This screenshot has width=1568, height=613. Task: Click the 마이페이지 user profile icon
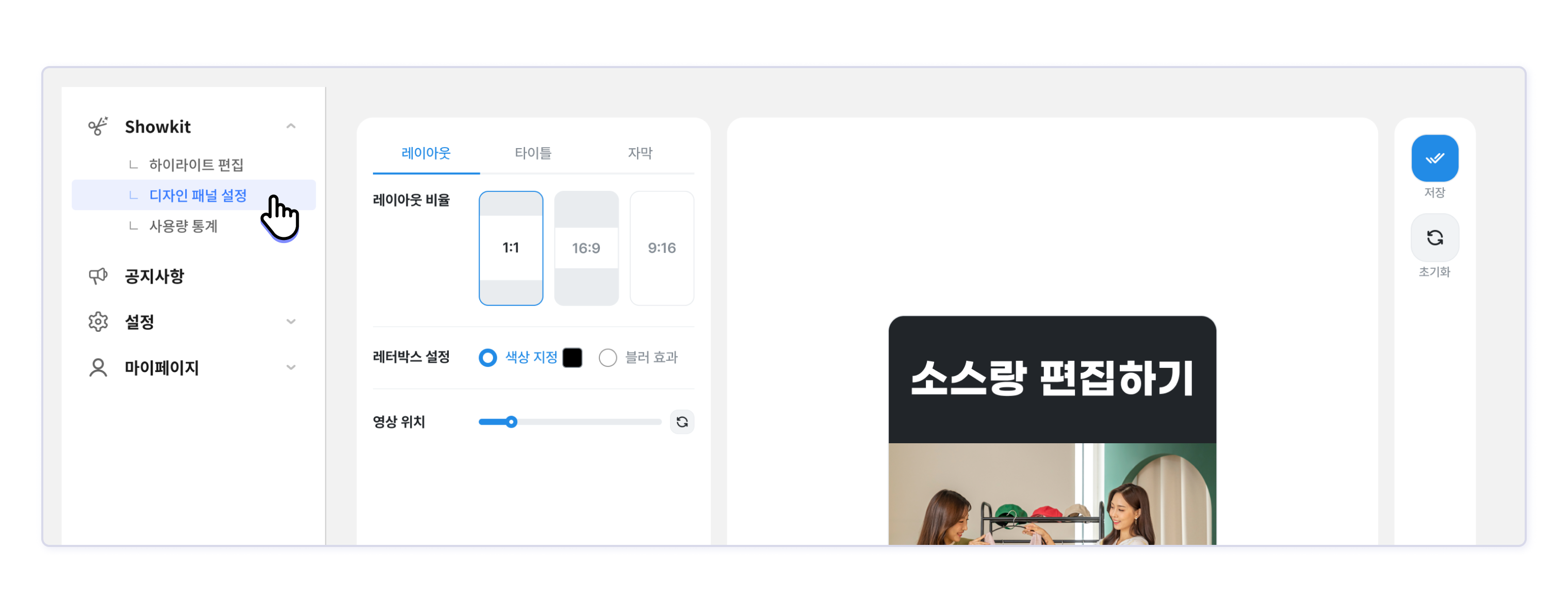click(98, 368)
